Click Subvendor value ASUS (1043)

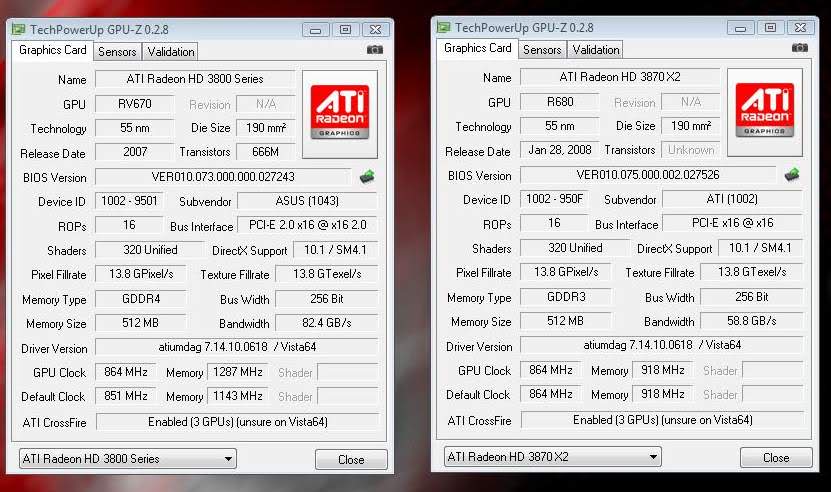tap(307, 201)
